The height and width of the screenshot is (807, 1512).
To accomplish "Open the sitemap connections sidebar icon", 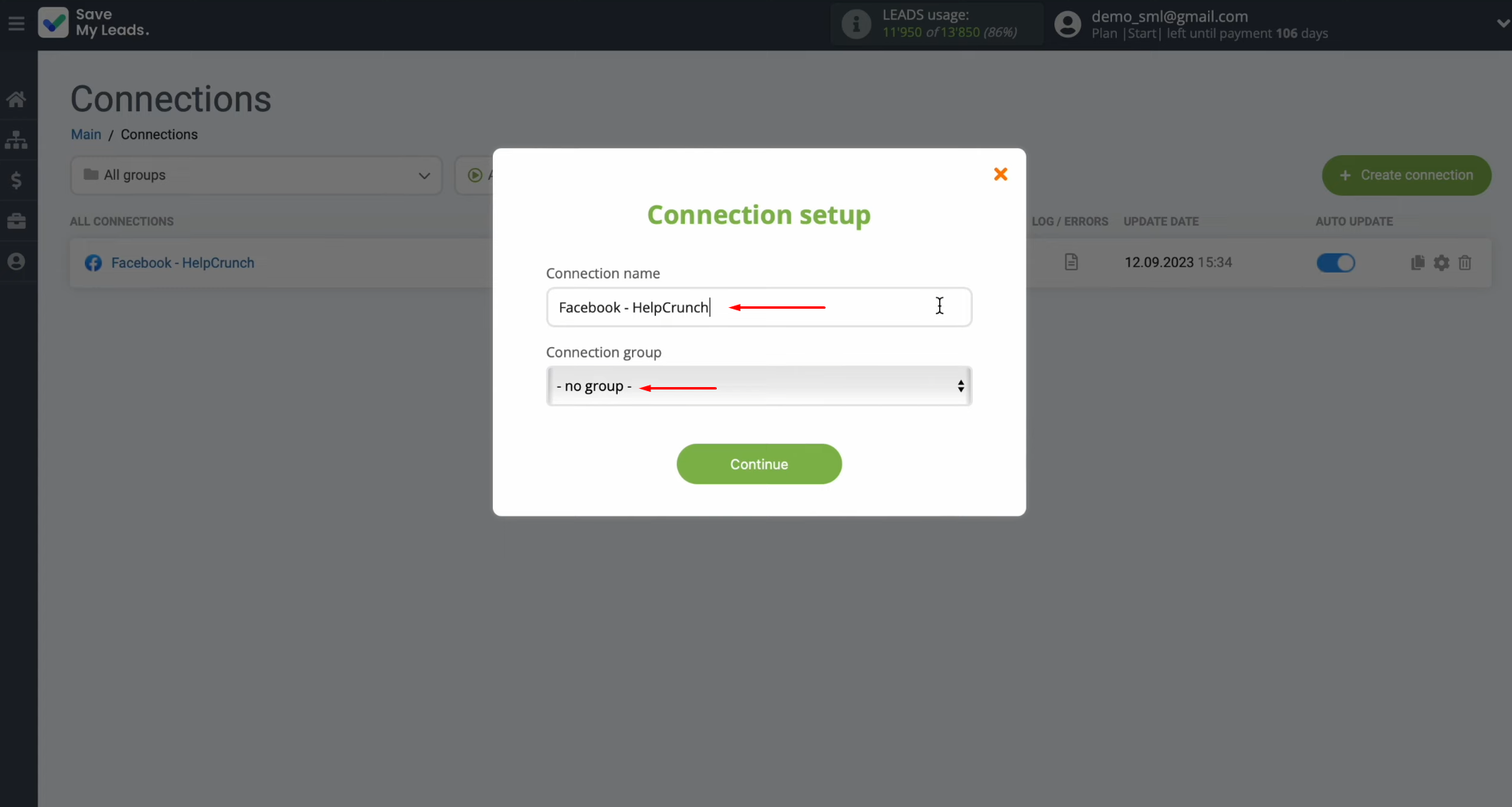I will coord(16,140).
